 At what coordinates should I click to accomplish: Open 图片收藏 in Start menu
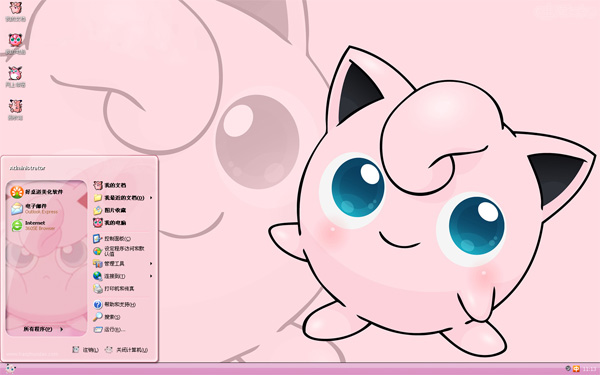[x=110, y=210]
